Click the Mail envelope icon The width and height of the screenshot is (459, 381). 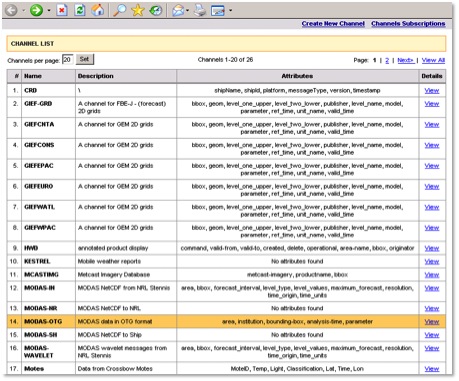[x=178, y=11]
